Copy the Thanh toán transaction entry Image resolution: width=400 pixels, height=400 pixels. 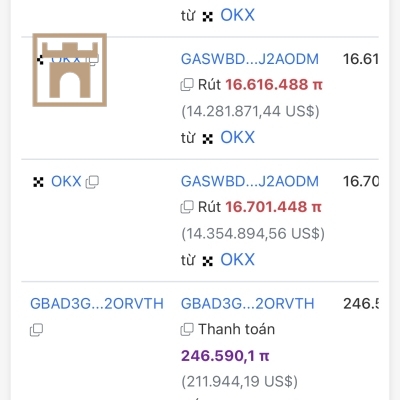tap(187, 329)
